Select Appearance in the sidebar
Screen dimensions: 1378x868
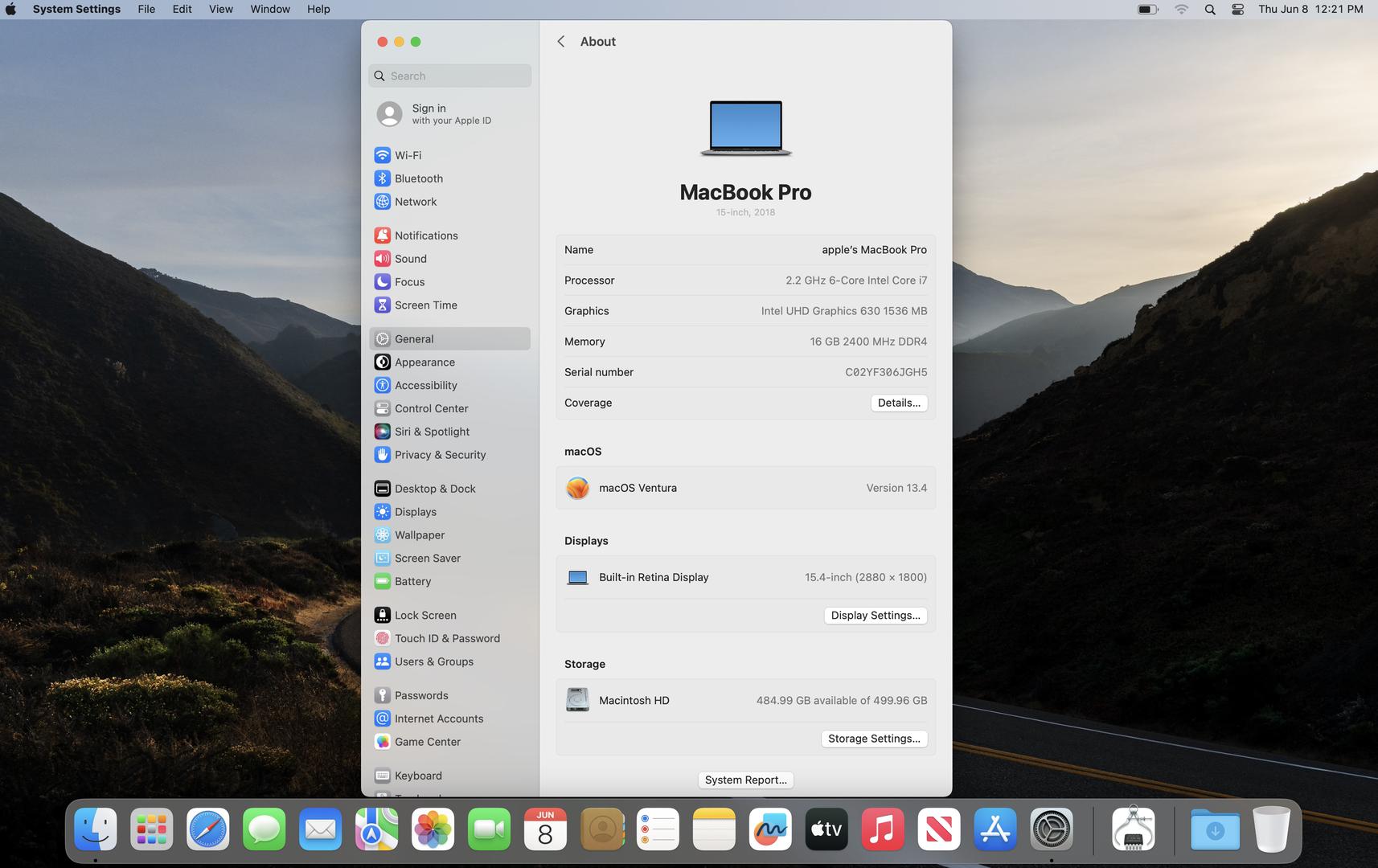coord(449,362)
